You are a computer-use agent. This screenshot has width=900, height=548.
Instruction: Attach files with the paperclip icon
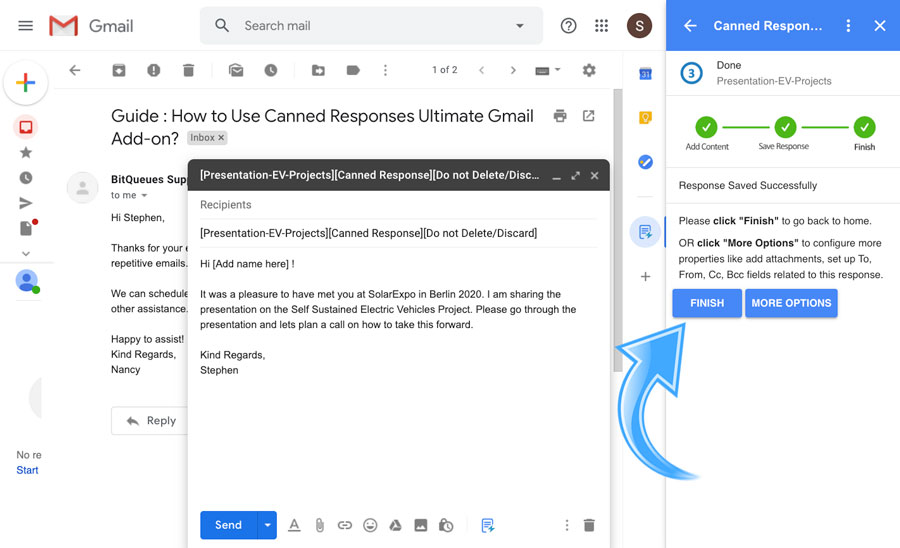(x=320, y=525)
